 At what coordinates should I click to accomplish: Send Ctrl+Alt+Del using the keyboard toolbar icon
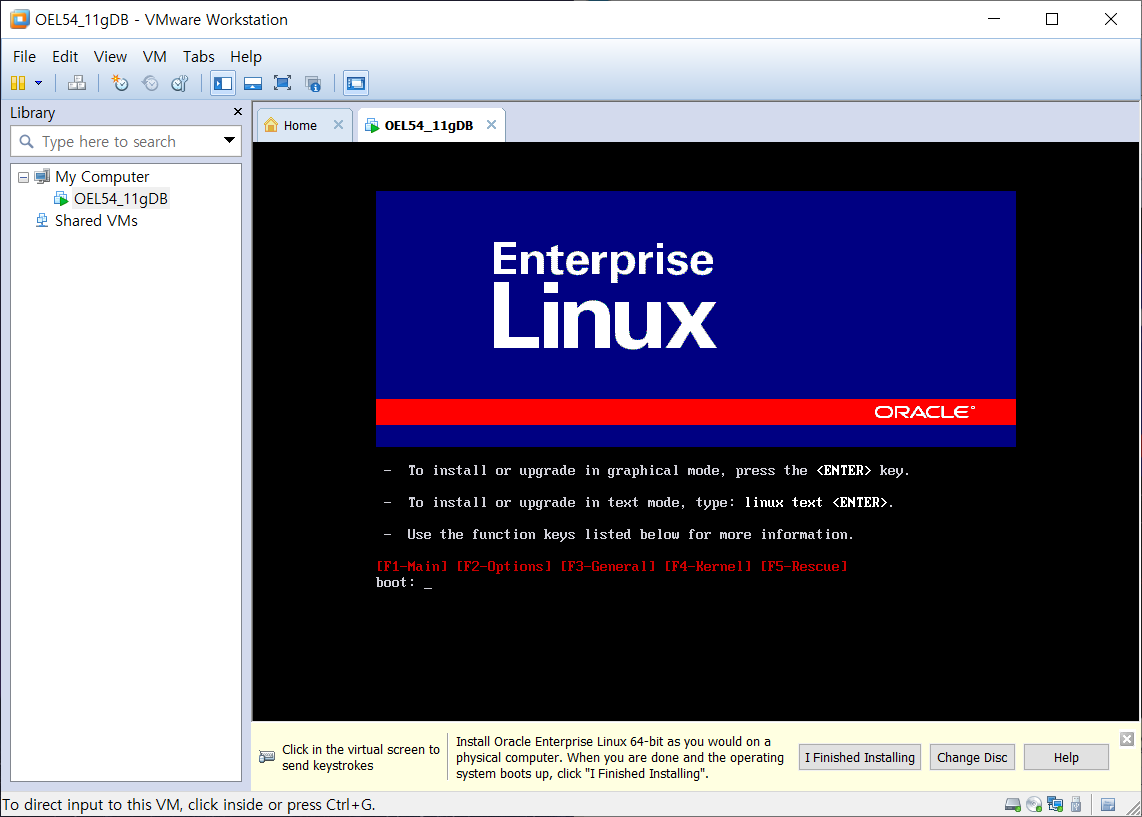(x=76, y=84)
